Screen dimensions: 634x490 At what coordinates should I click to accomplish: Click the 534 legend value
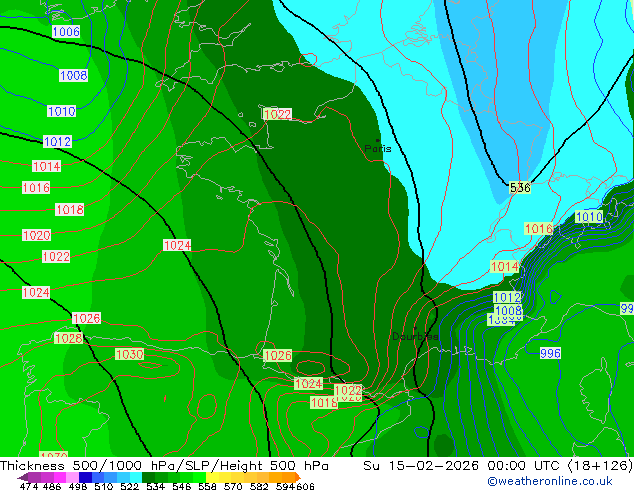pos(156,486)
